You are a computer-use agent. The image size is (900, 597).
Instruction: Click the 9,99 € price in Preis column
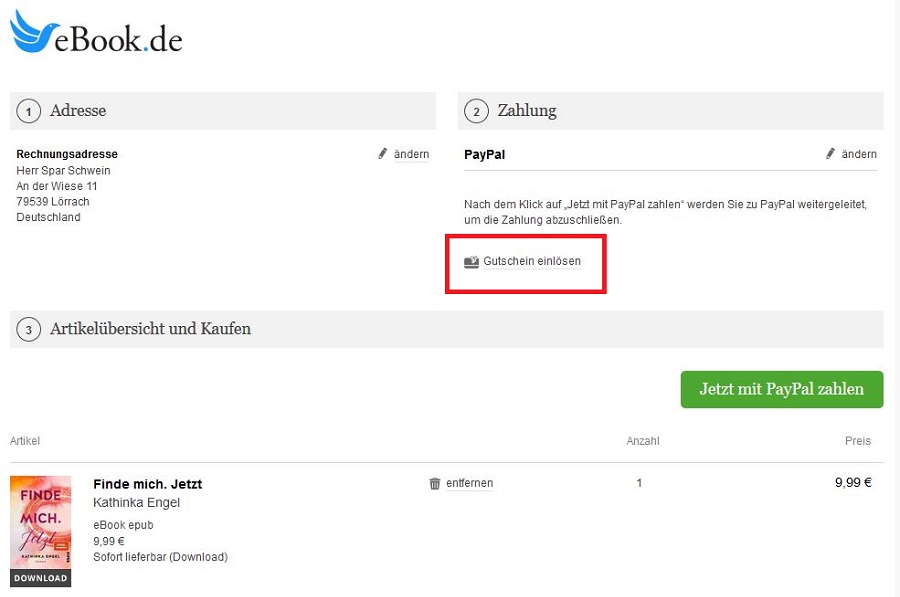pos(853,483)
